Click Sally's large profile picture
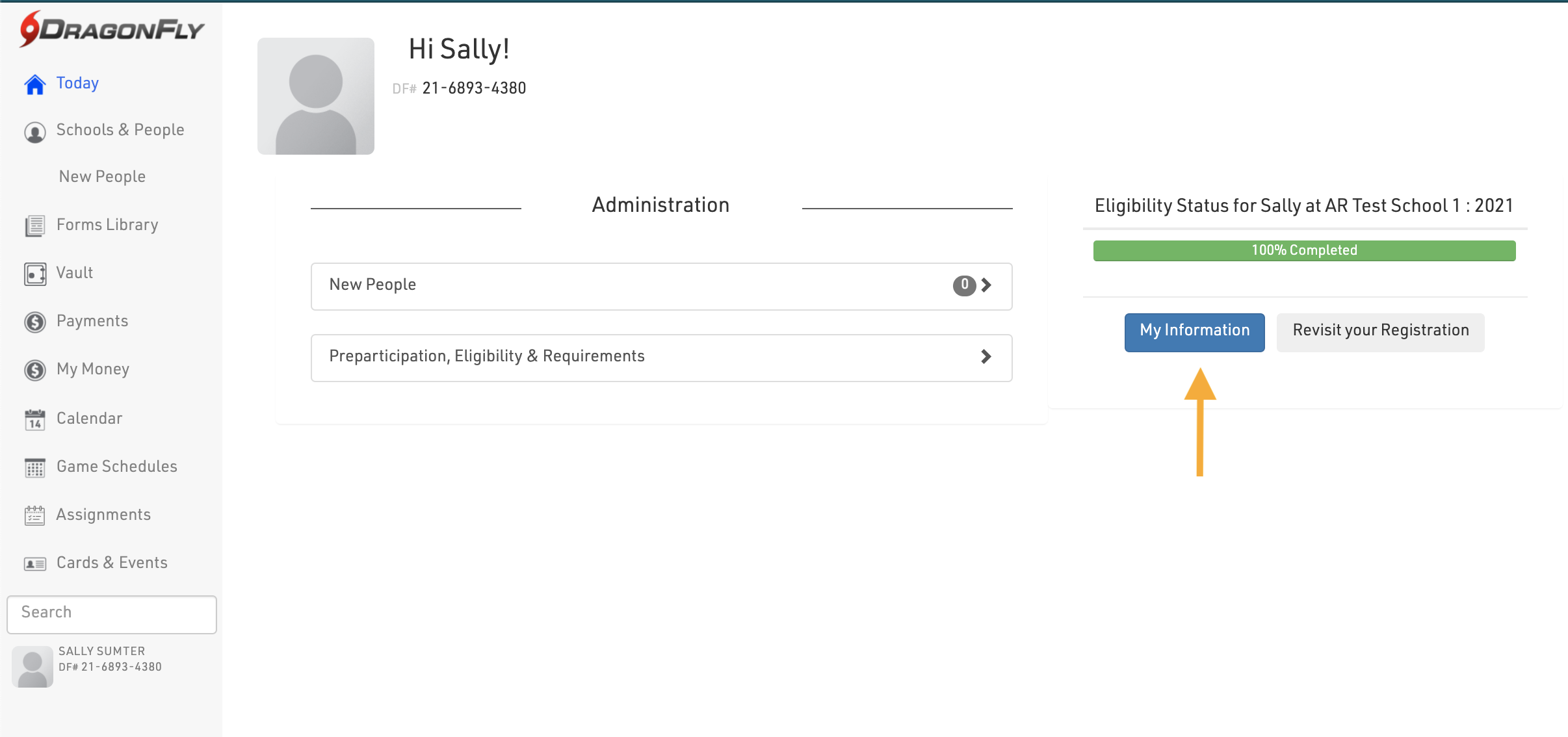This screenshot has width=1568, height=737. coord(316,96)
